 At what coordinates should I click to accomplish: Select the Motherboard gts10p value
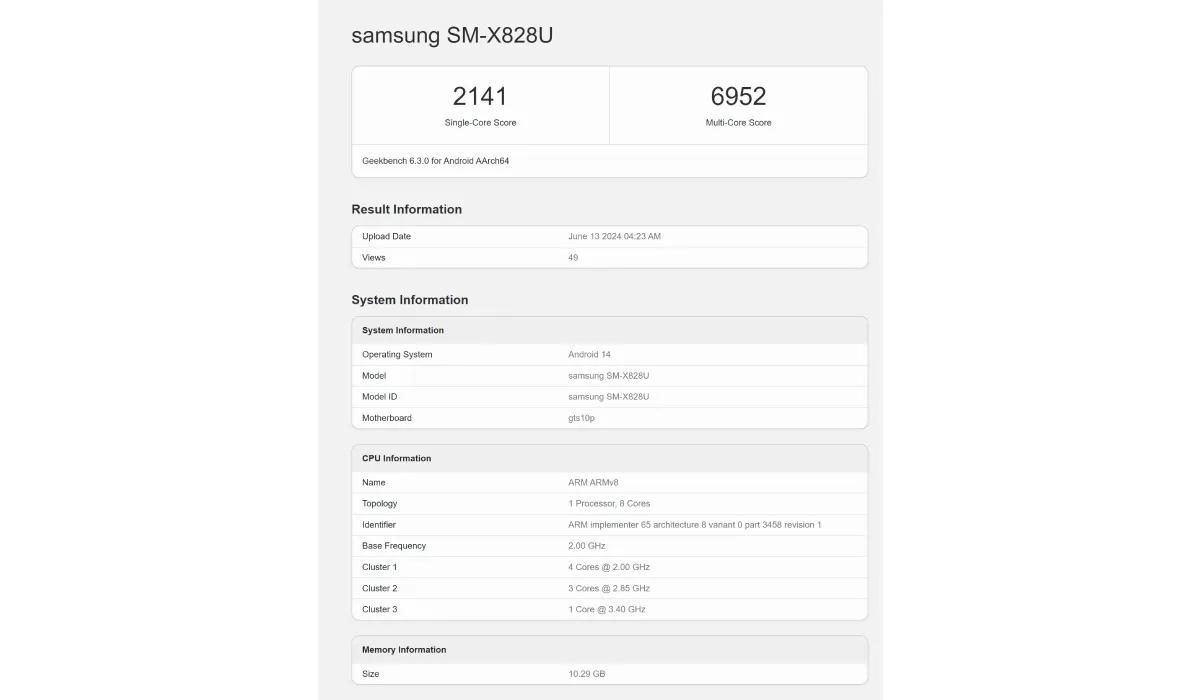point(581,418)
